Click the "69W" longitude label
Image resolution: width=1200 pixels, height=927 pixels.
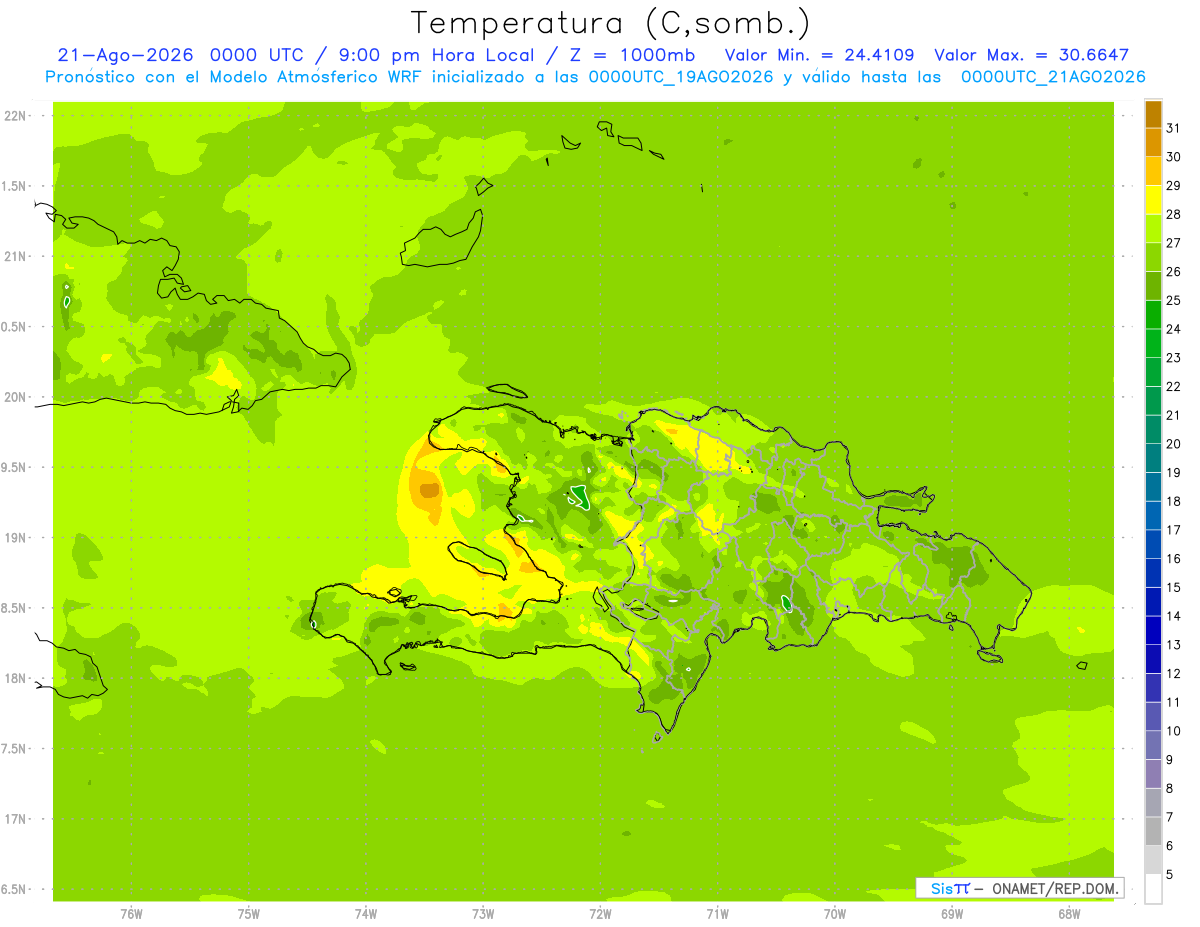tap(952, 914)
